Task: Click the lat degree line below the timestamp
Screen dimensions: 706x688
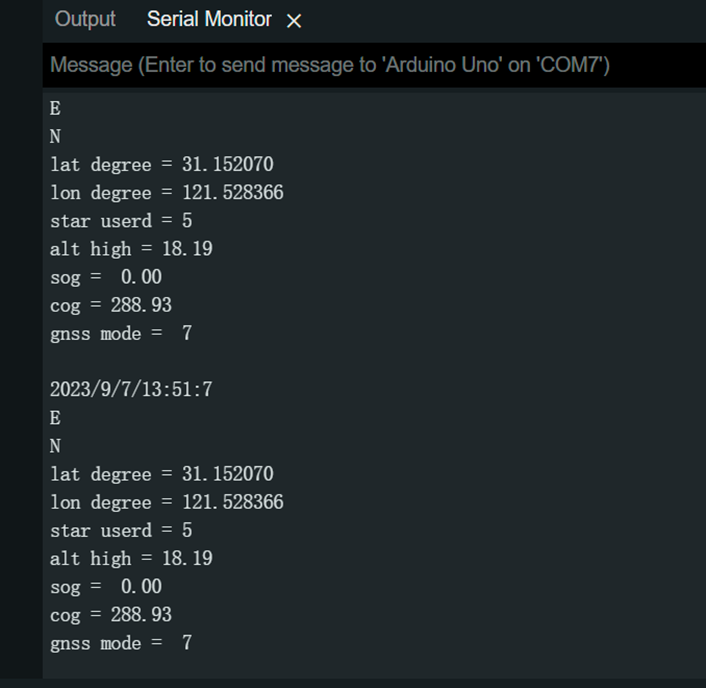Action: coord(162,474)
